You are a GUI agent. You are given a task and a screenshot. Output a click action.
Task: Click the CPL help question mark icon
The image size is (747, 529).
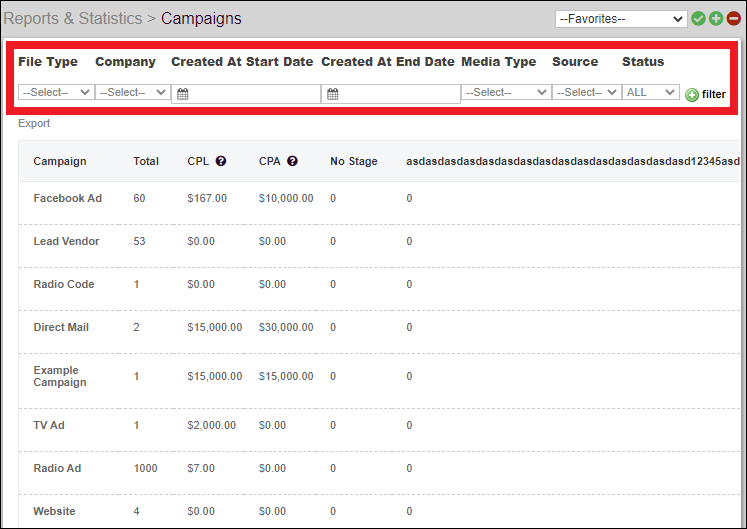221,161
